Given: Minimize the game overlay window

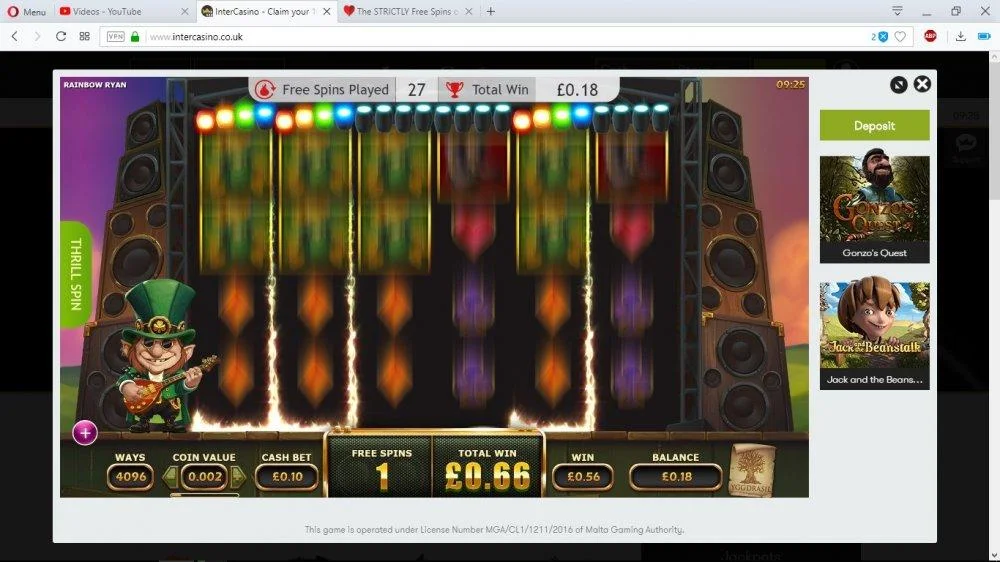Looking at the screenshot, I should tap(899, 85).
